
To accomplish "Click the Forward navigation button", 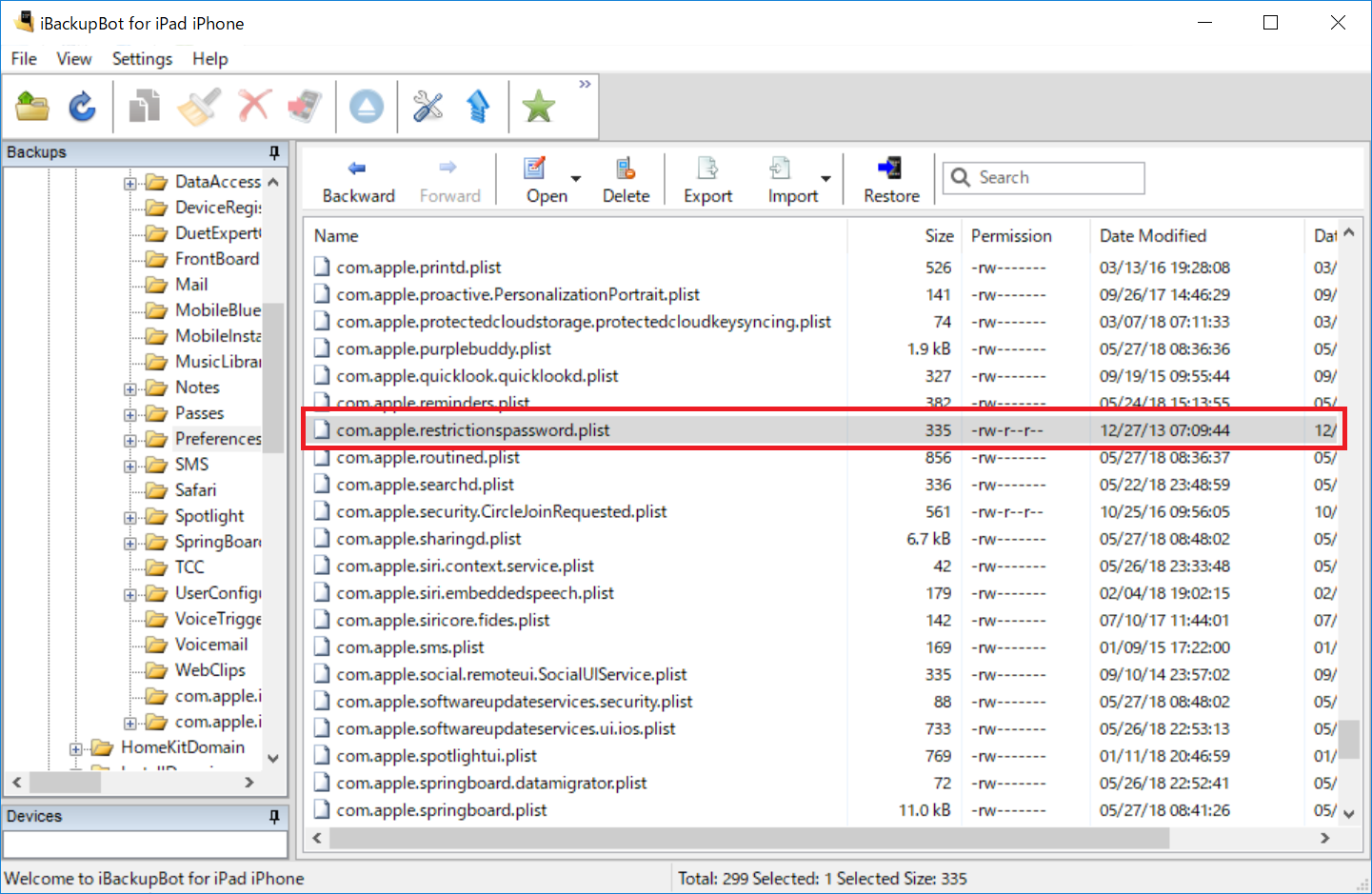I will (x=449, y=181).
